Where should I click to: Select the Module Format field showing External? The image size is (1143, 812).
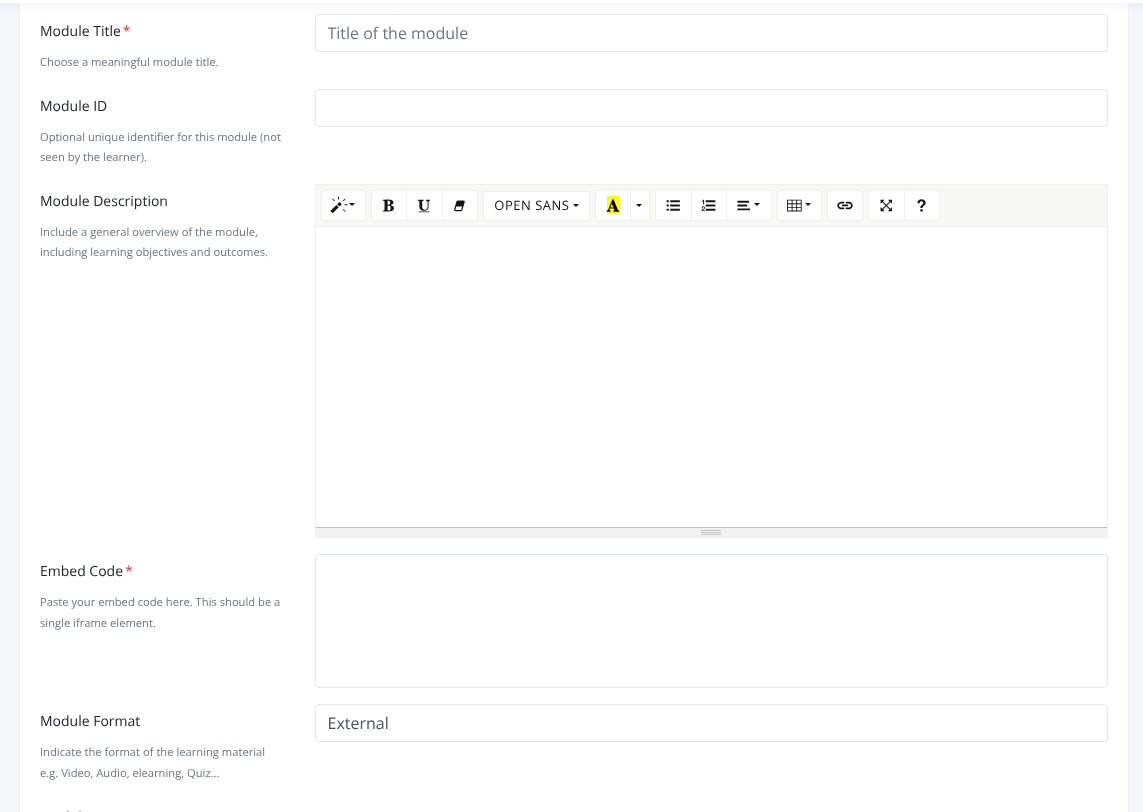(x=710, y=723)
